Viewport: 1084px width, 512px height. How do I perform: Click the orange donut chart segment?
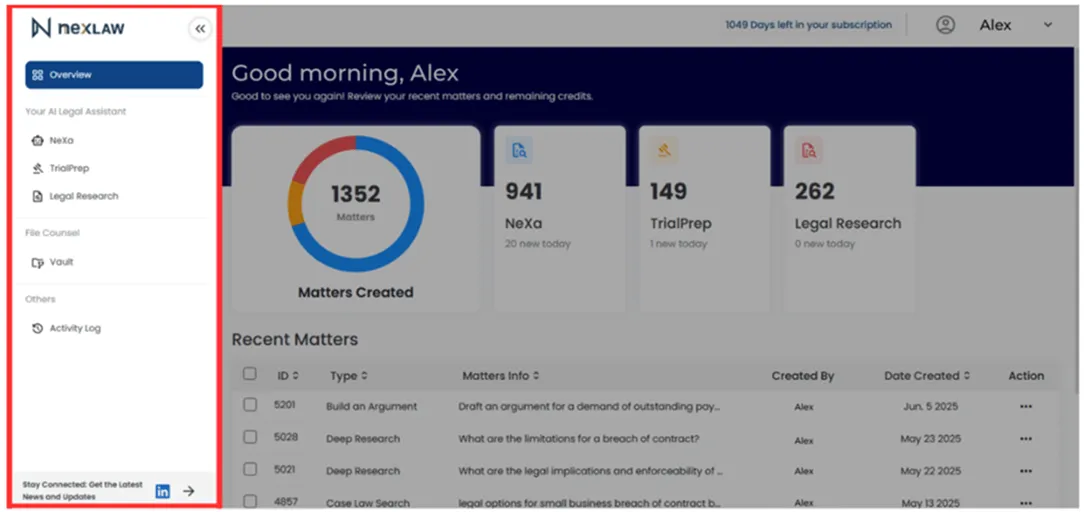pos(297,204)
